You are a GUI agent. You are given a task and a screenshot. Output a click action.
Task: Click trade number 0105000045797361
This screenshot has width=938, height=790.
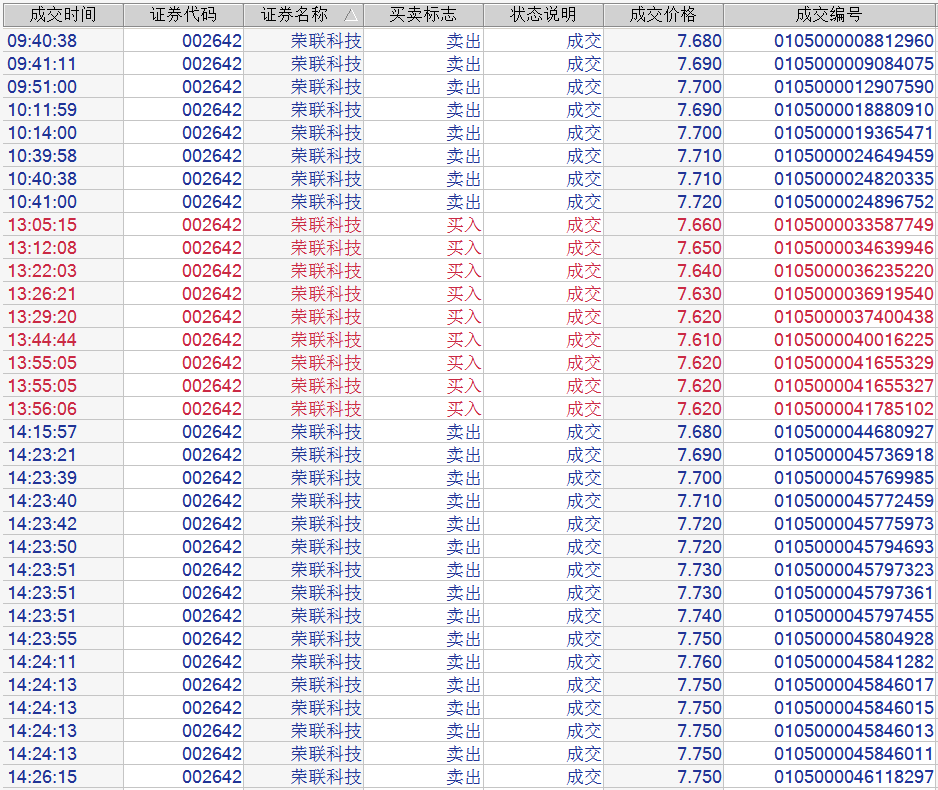854,593
